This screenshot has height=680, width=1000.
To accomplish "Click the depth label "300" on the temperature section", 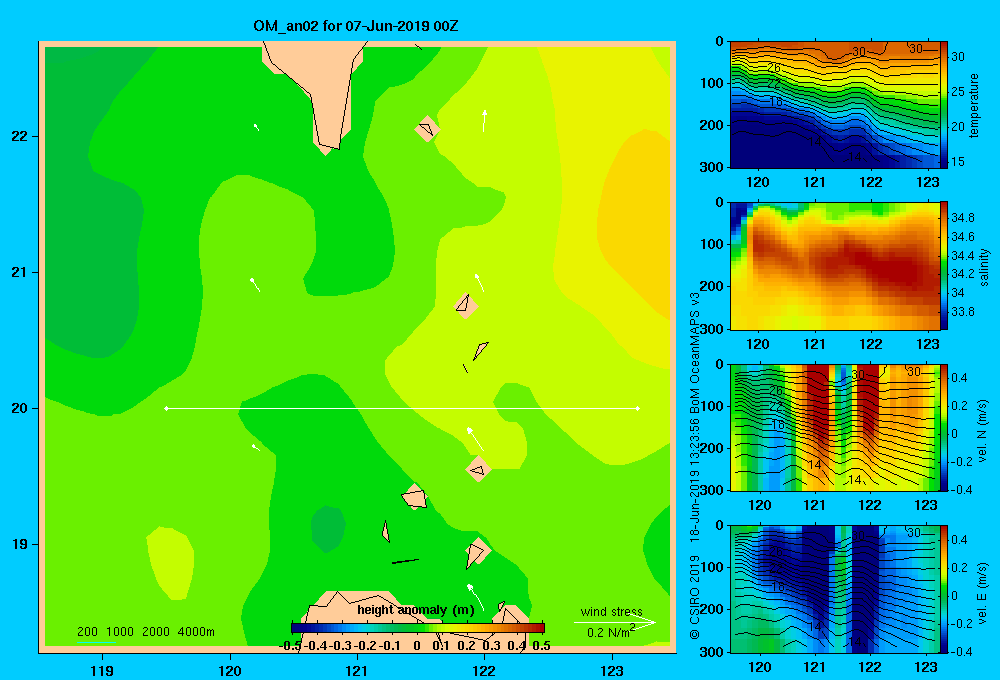I will (x=712, y=167).
